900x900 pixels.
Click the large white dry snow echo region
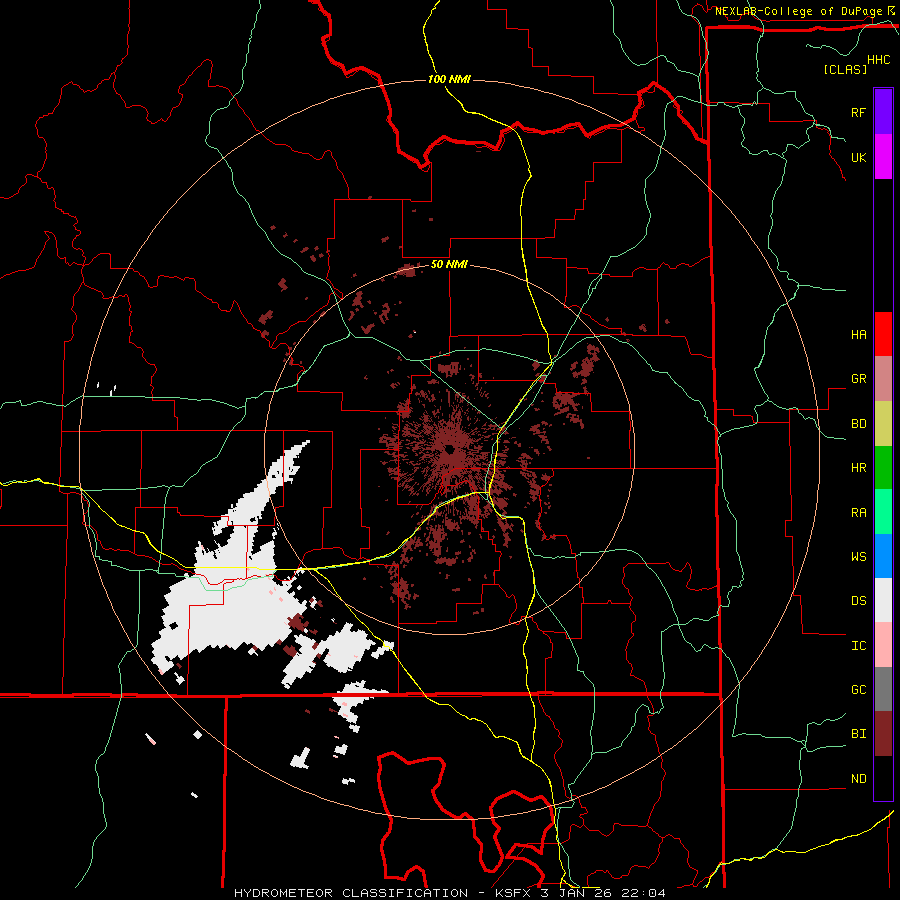click(230, 614)
